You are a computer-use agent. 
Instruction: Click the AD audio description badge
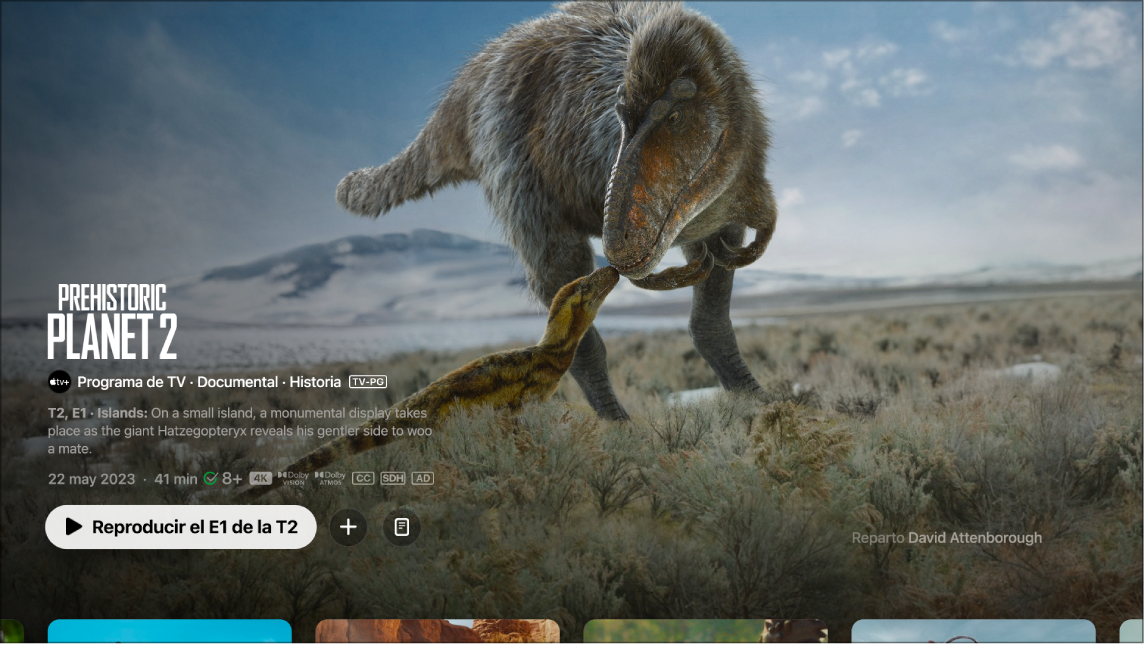(422, 479)
